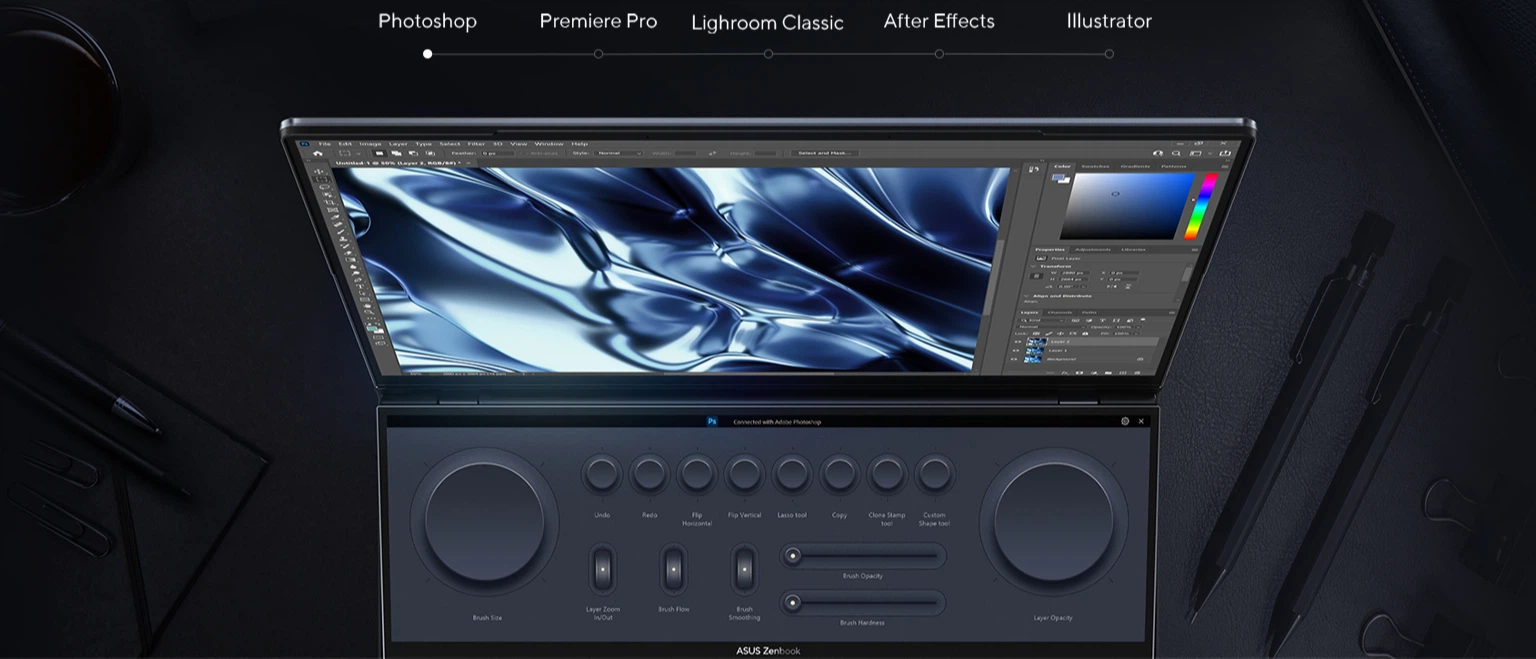Switch to the After Effects tab
Screen dimensions: 1536x659
coord(939,21)
